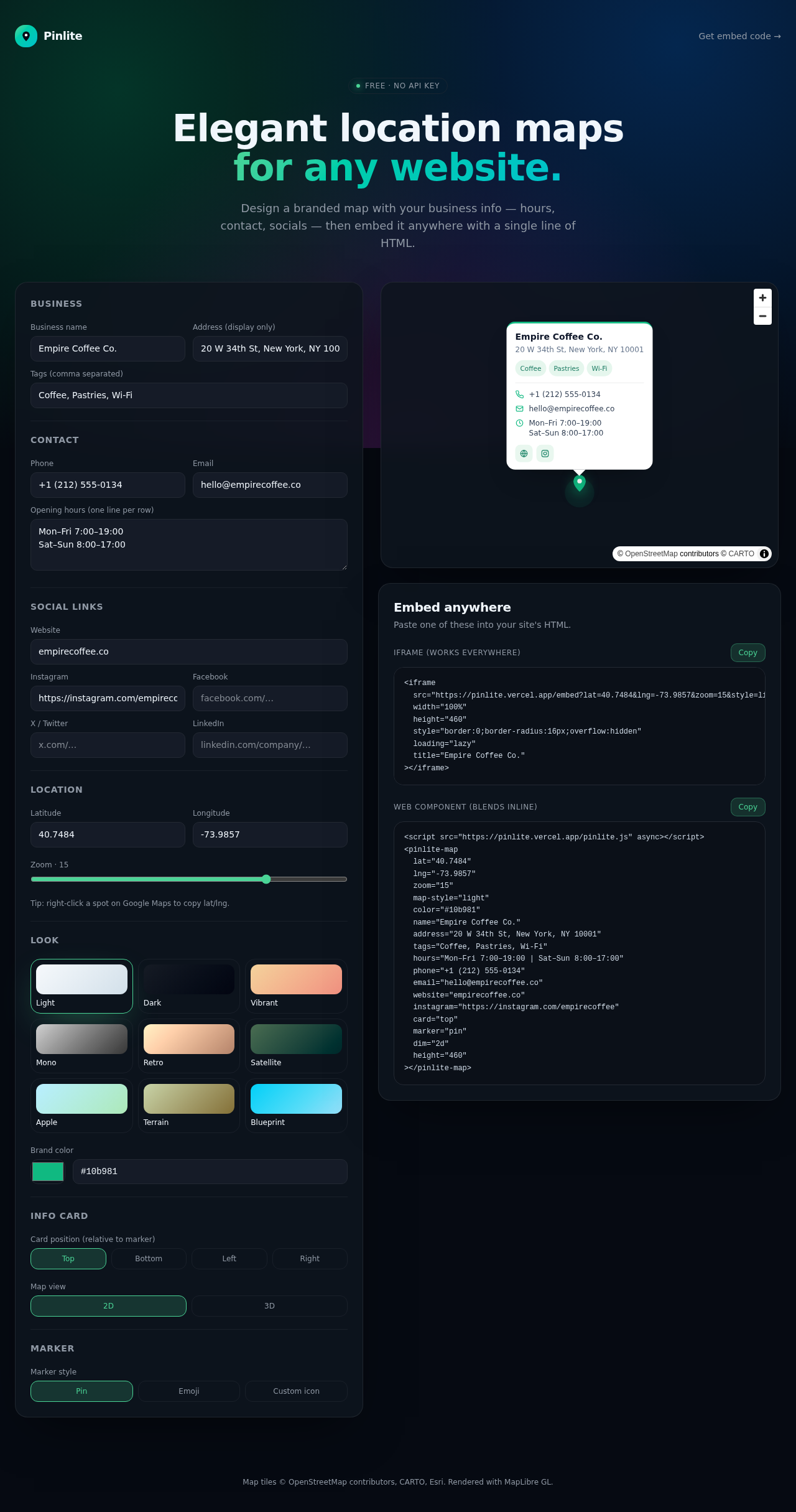Copy the web component embed code
Image resolution: width=796 pixels, height=1512 pixels.
click(x=747, y=807)
